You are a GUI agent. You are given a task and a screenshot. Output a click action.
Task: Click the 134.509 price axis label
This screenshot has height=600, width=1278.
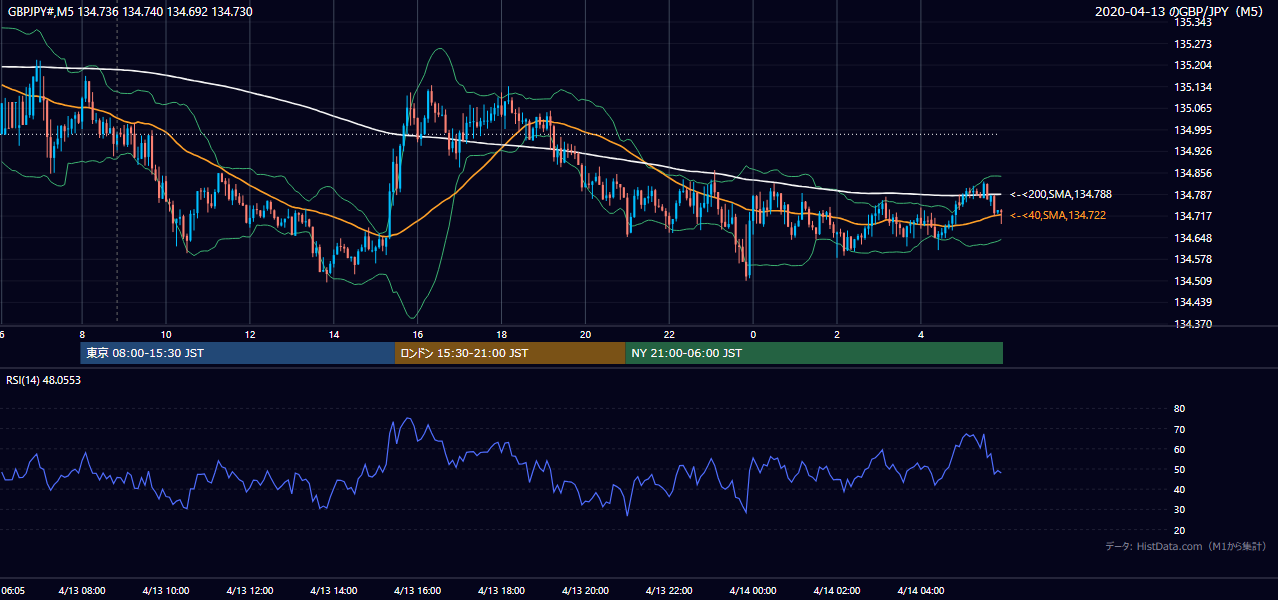(1193, 281)
